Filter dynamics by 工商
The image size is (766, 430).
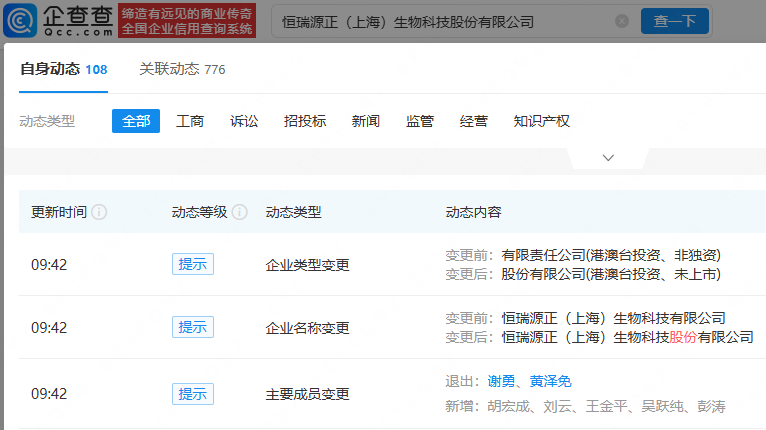point(190,121)
